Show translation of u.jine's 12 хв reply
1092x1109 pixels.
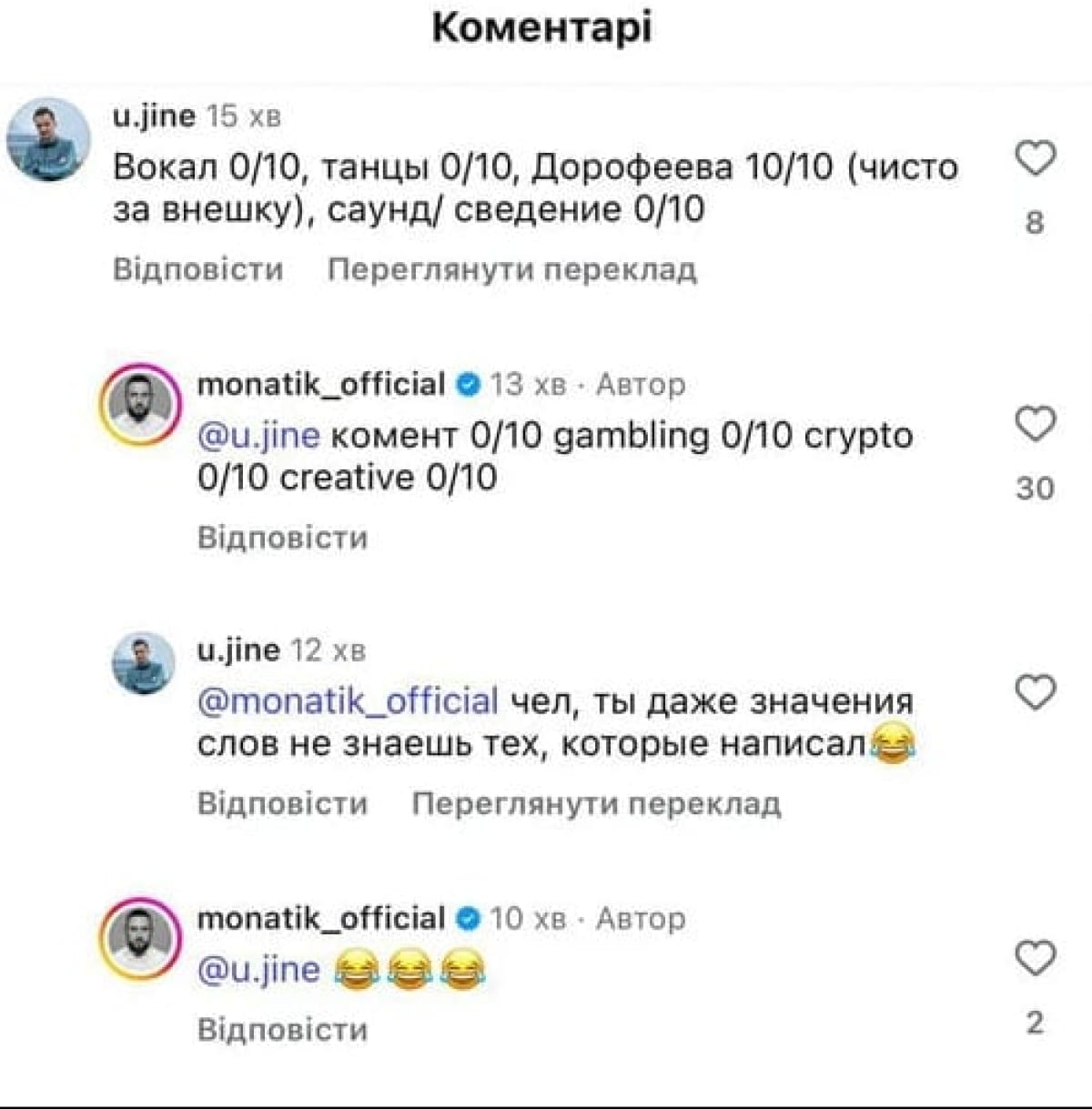point(596,803)
